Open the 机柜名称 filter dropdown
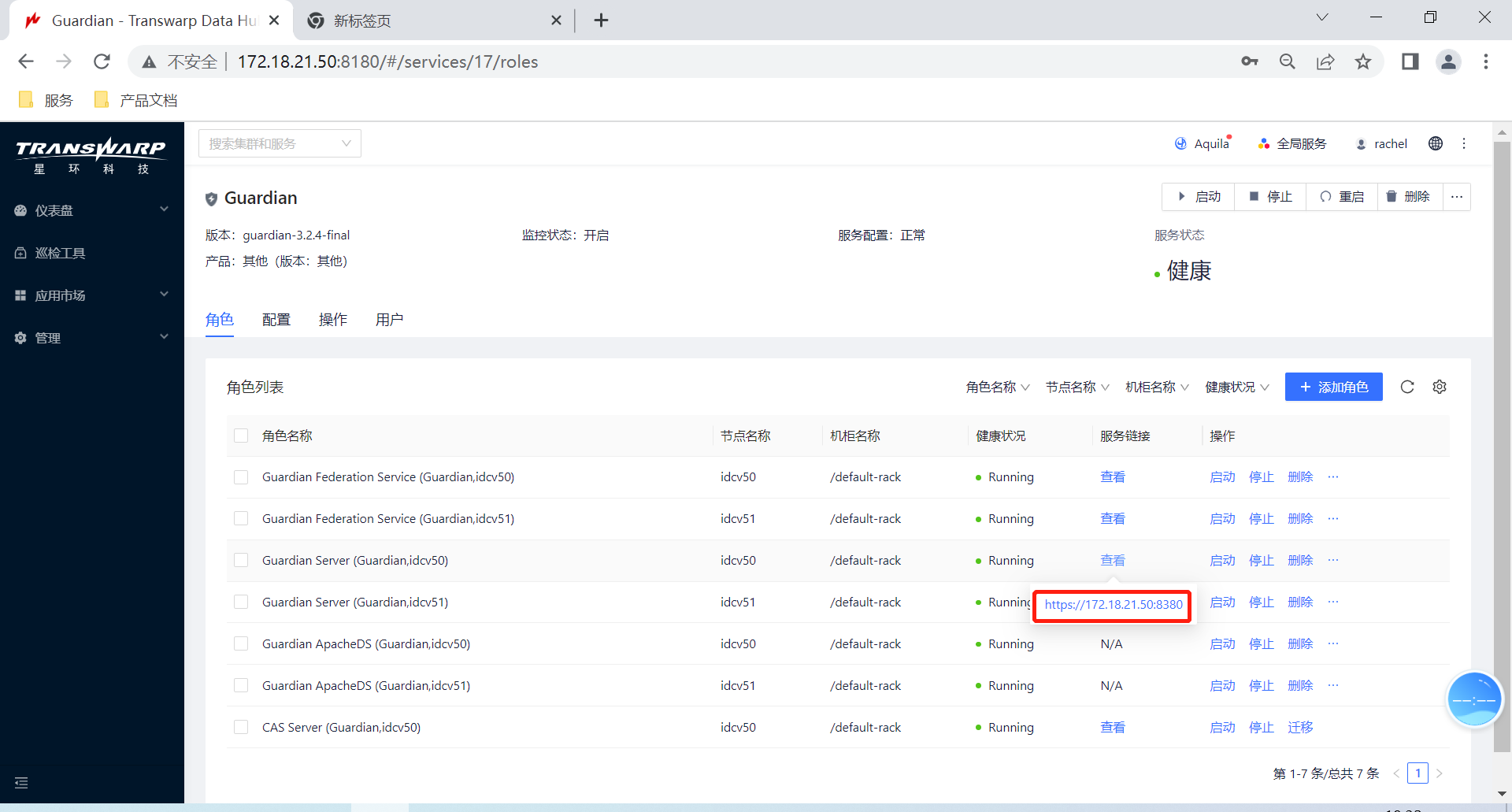This screenshot has width=1512, height=812. point(1157,387)
